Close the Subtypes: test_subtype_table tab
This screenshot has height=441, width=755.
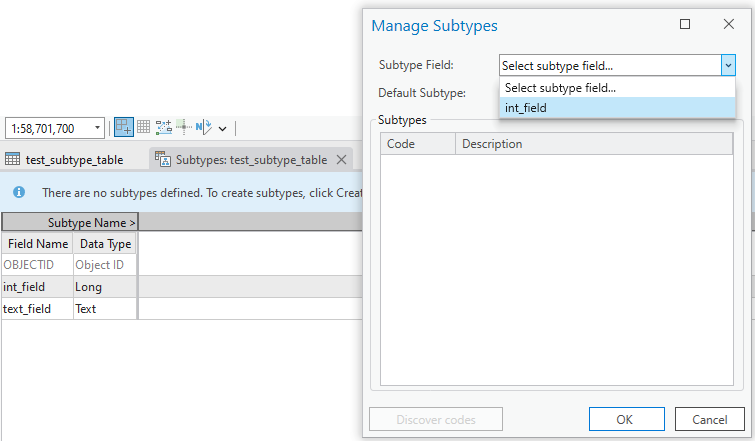[341, 159]
